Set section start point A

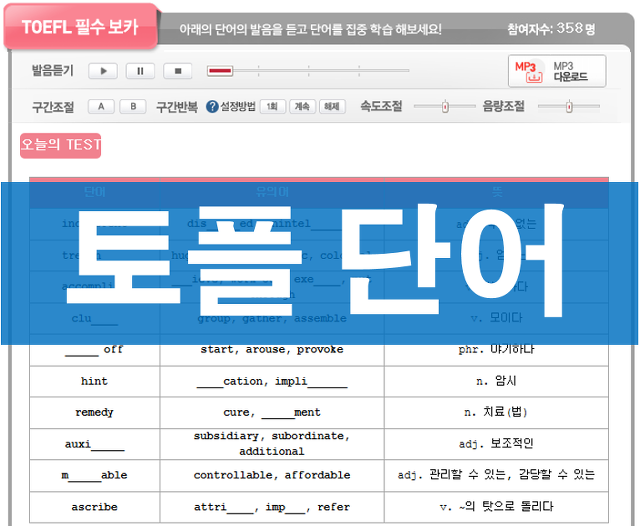[101, 107]
